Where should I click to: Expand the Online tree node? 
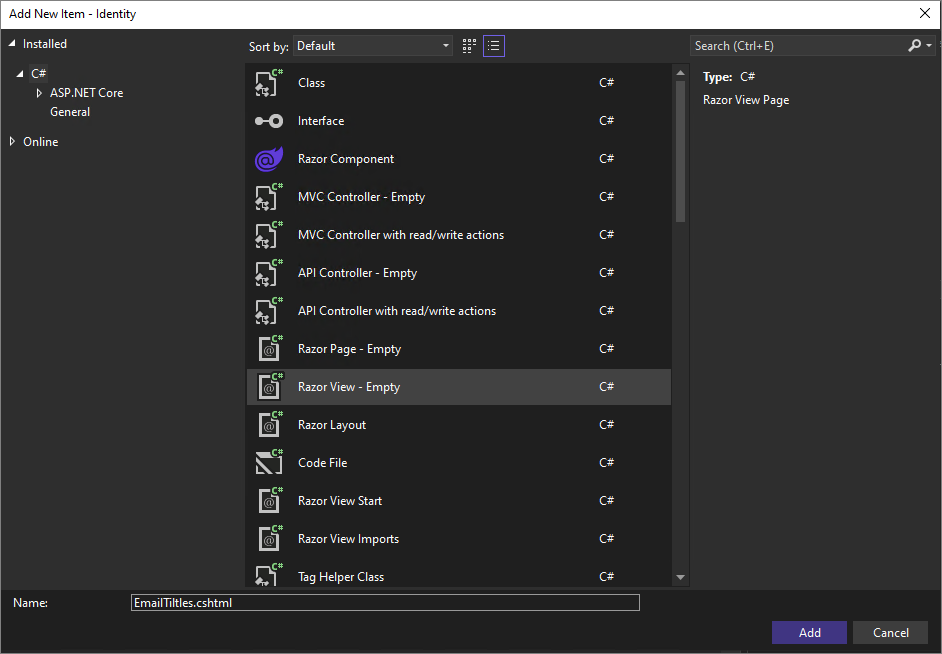pyautogui.click(x=12, y=142)
